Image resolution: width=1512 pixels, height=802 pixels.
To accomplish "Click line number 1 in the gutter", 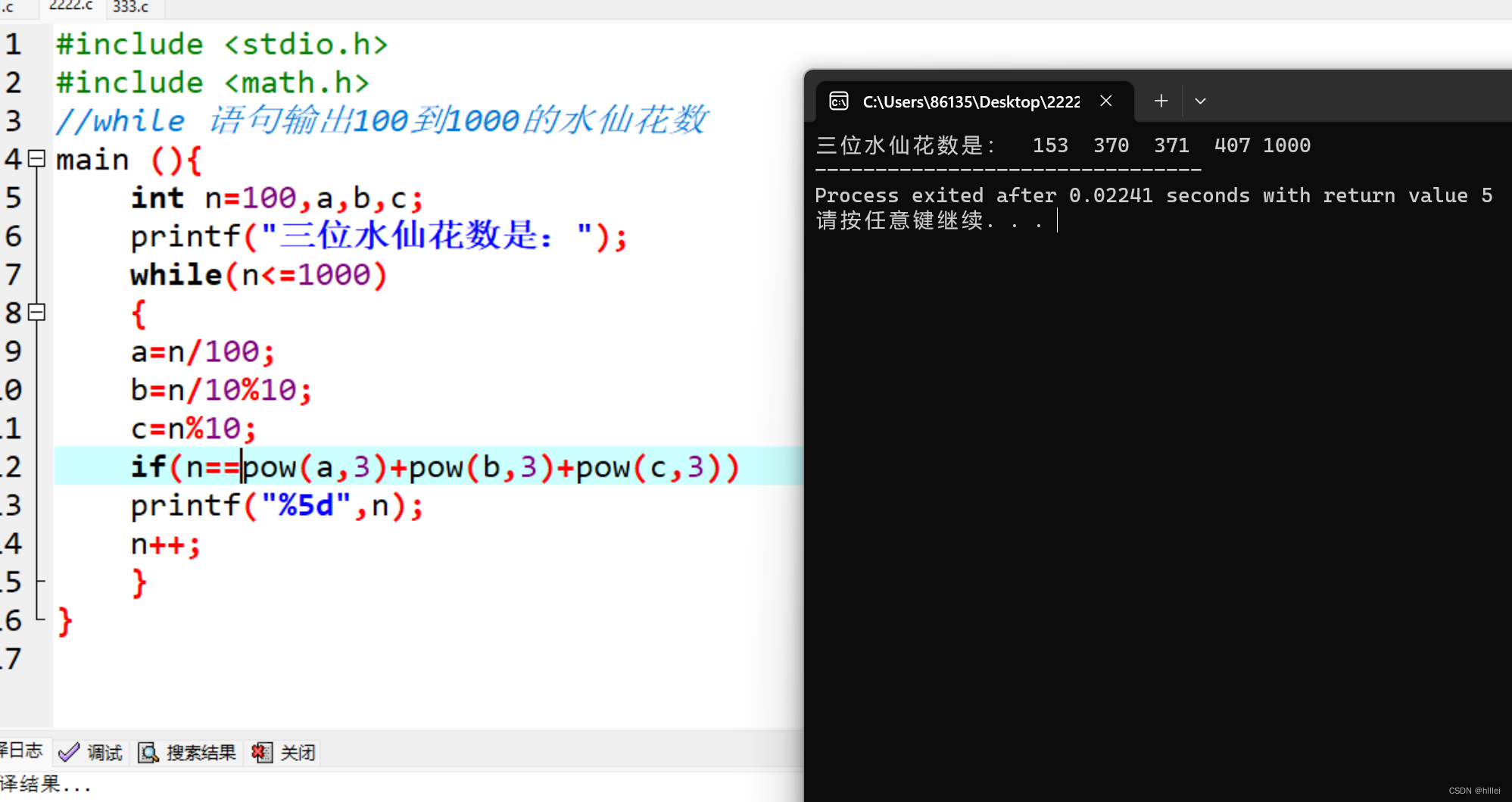I will tap(14, 44).
